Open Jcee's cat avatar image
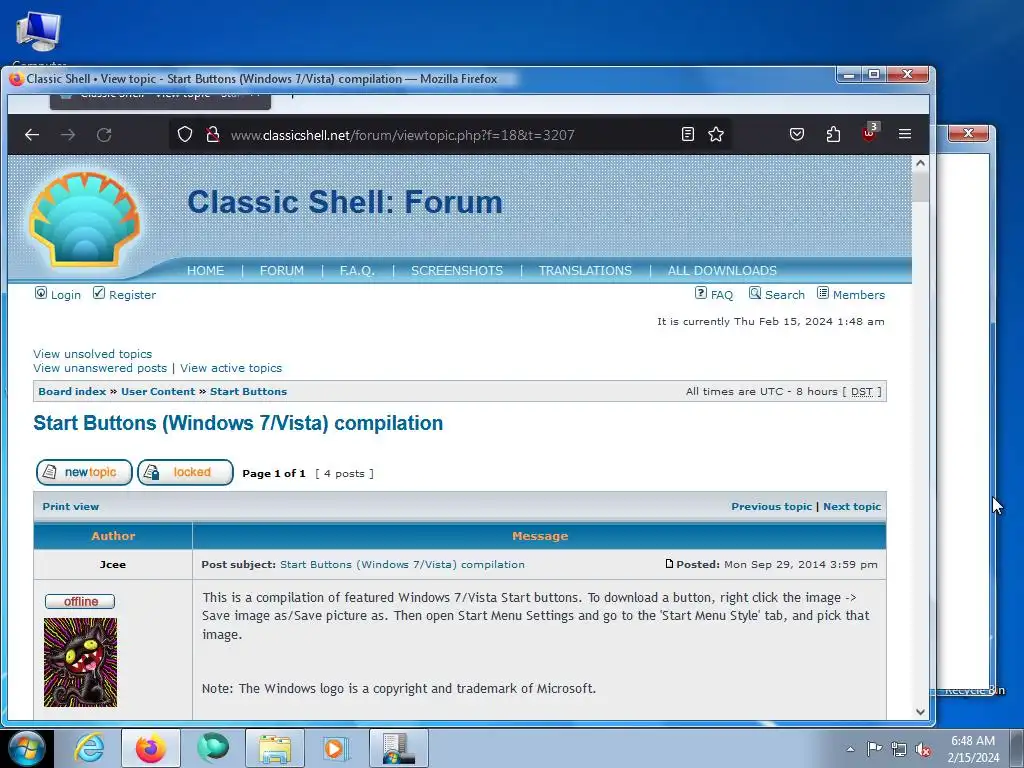This screenshot has height=768, width=1024. tap(80, 662)
